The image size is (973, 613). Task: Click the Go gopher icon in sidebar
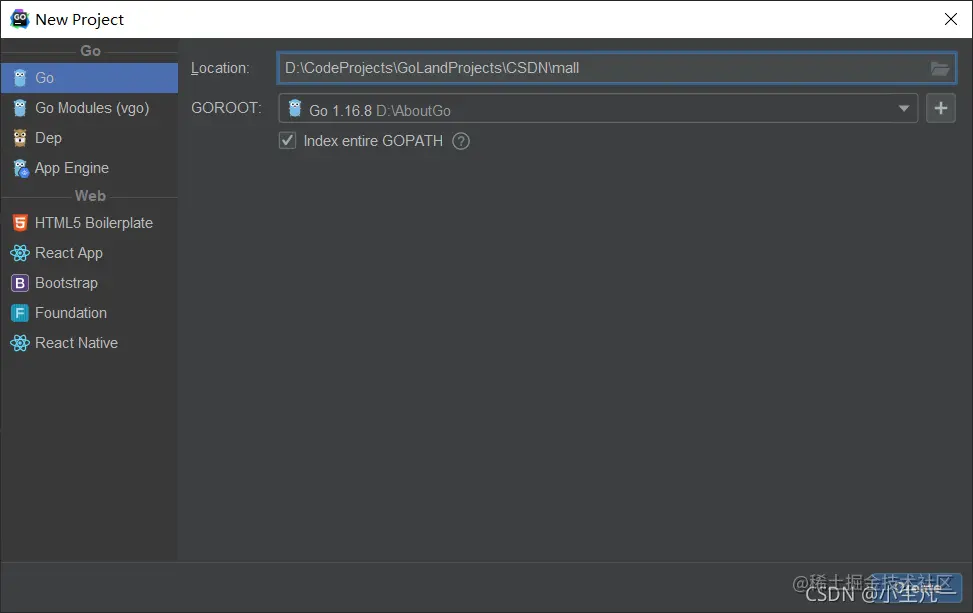click(20, 78)
